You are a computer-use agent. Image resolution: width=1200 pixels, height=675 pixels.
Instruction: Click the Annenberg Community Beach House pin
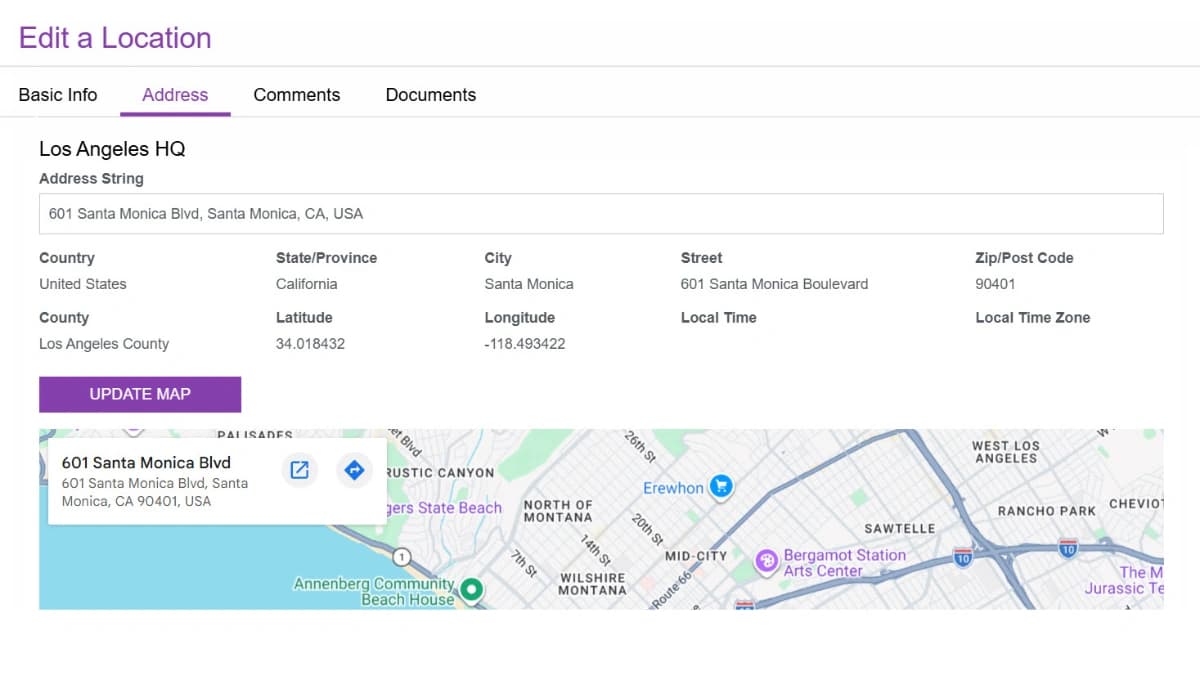coord(471,591)
